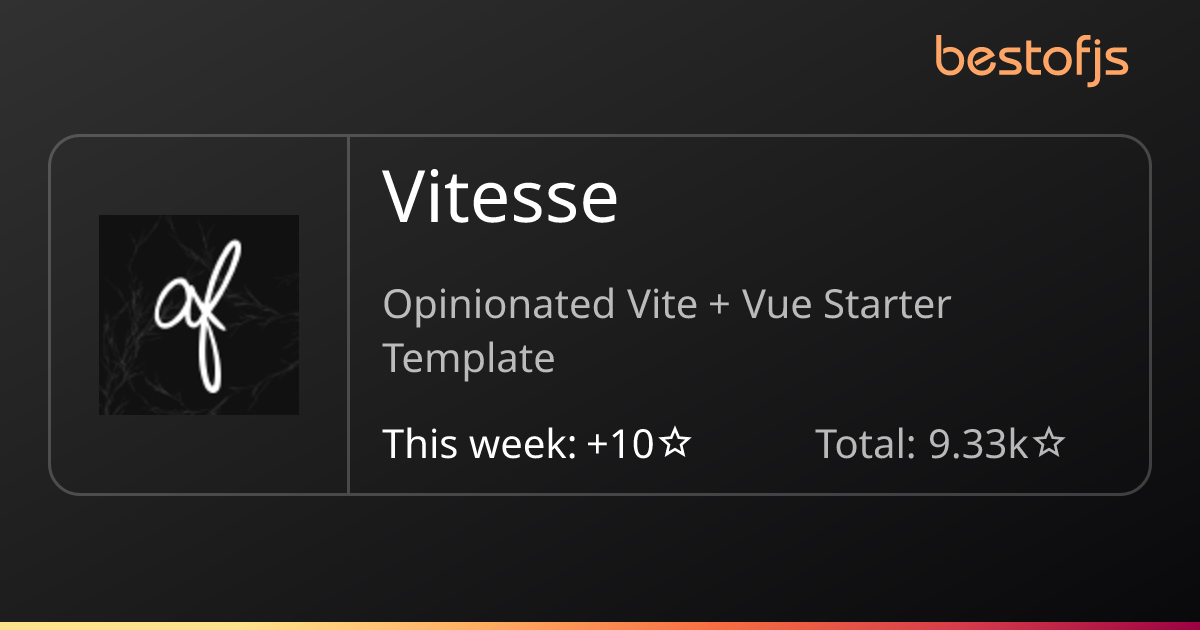Select the 9.33k total stars value
1200x630 pixels.
(x=979, y=443)
